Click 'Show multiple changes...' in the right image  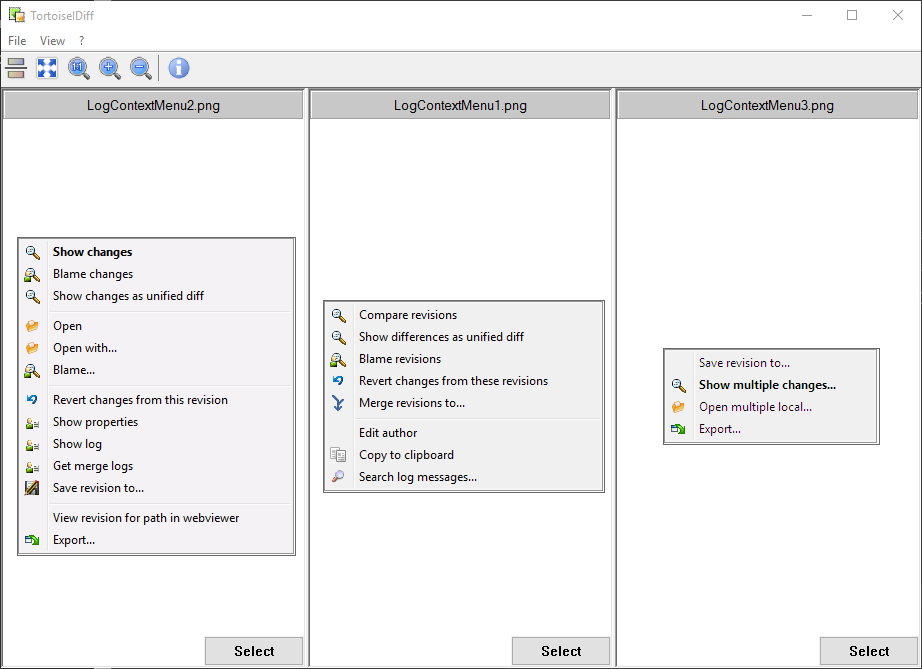click(x=767, y=385)
